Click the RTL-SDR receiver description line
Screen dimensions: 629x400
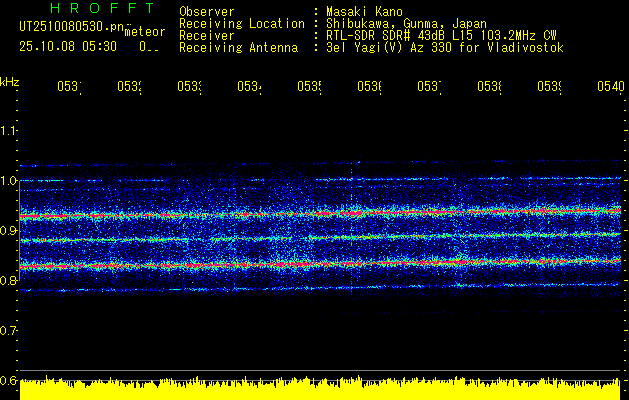pos(441,36)
